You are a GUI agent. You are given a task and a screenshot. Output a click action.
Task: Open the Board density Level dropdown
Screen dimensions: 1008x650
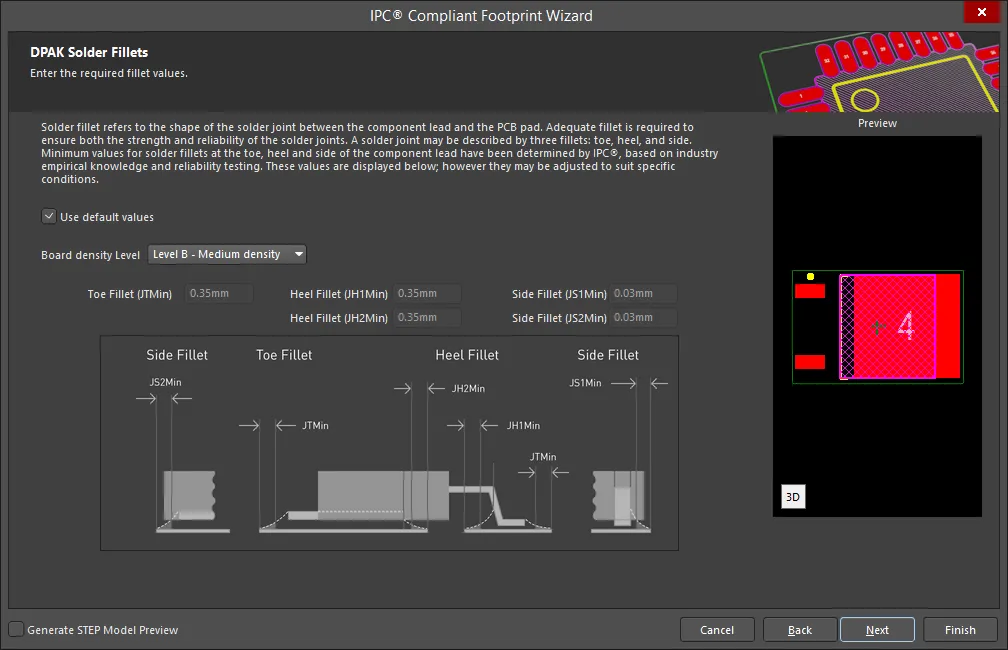click(x=227, y=255)
